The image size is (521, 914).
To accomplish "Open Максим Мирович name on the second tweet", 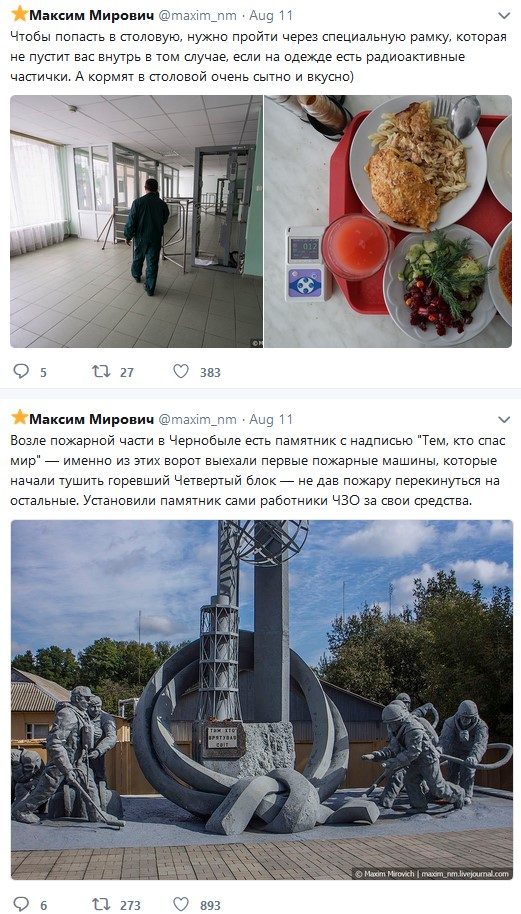I will point(91,419).
